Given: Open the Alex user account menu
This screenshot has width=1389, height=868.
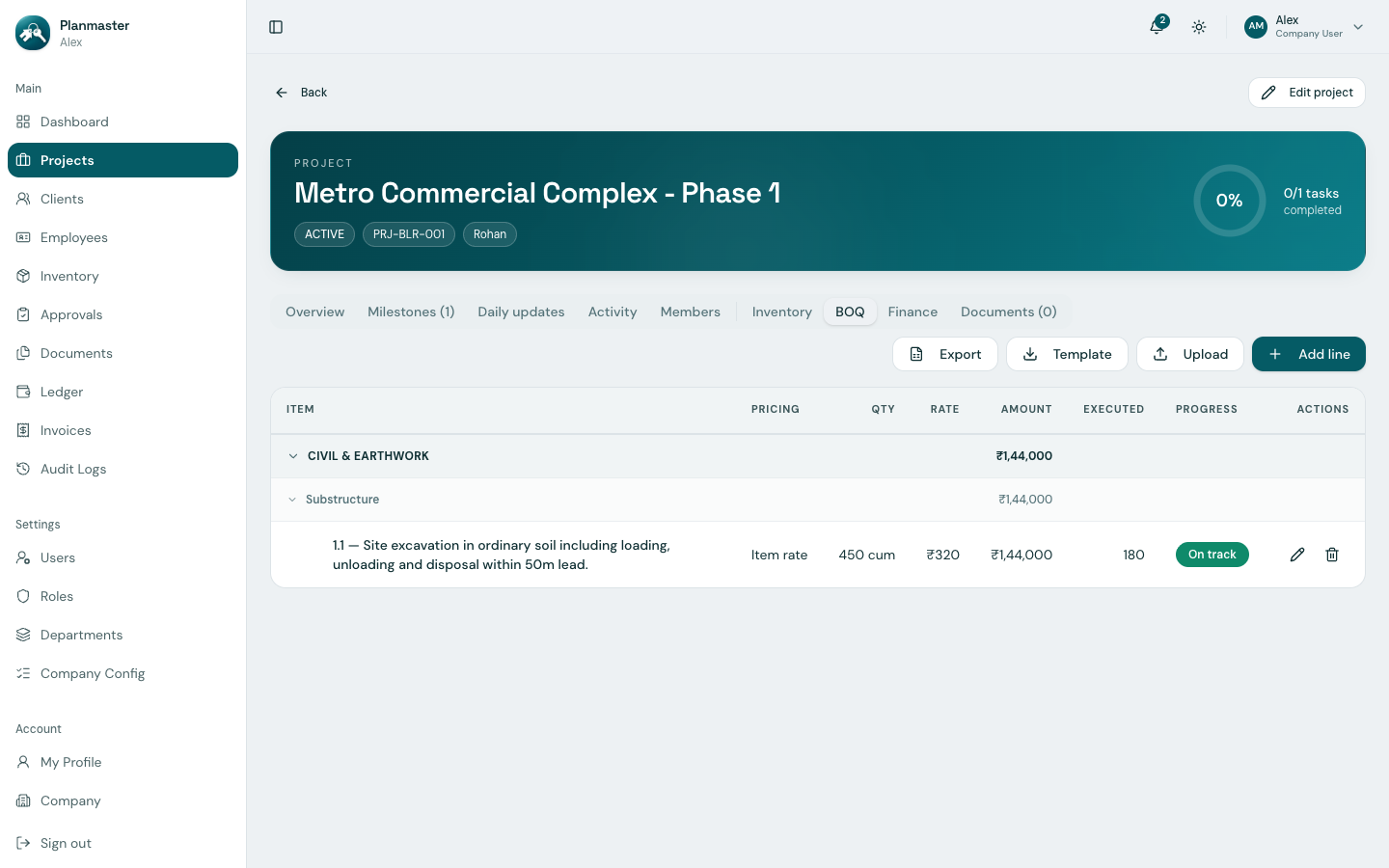Looking at the screenshot, I should (x=1304, y=27).
